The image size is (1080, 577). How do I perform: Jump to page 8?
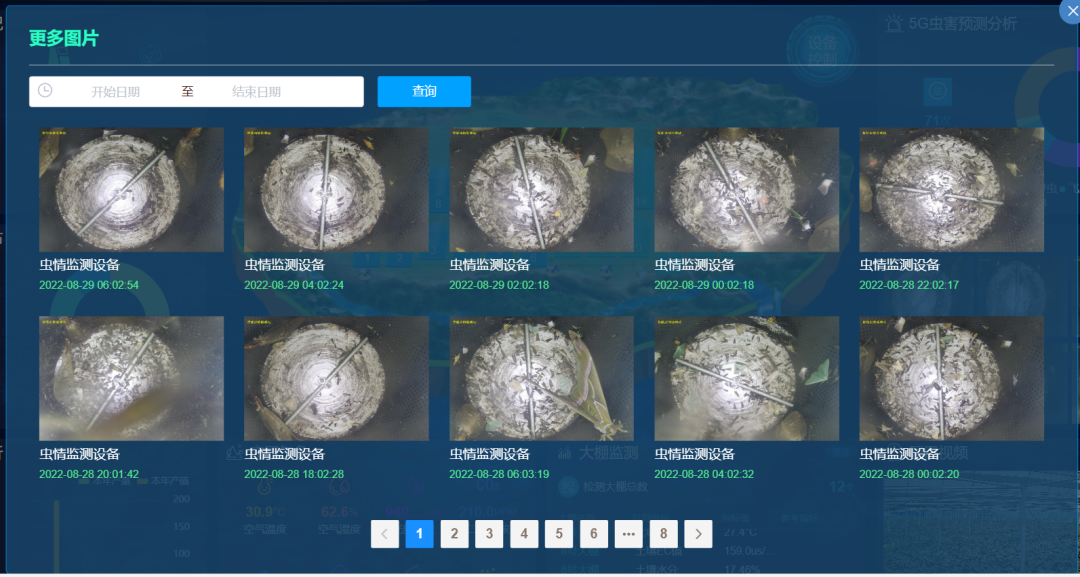click(x=663, y=534)
